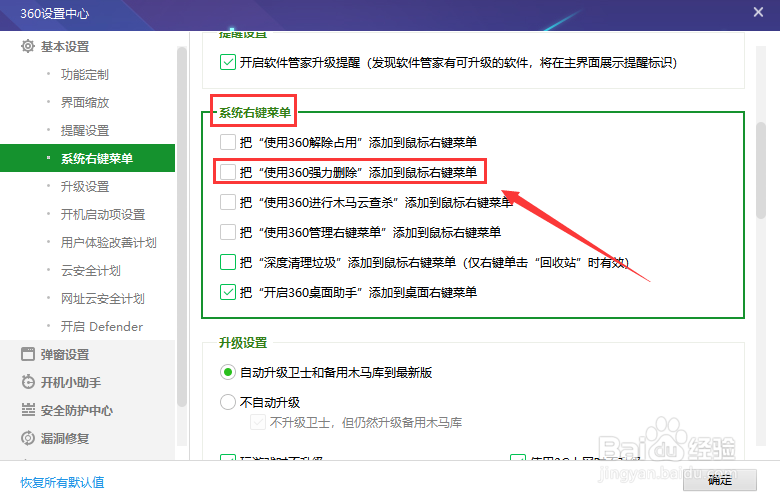Open 开启 Defender settings
This screenshot has width=780, height=500.
101,326
